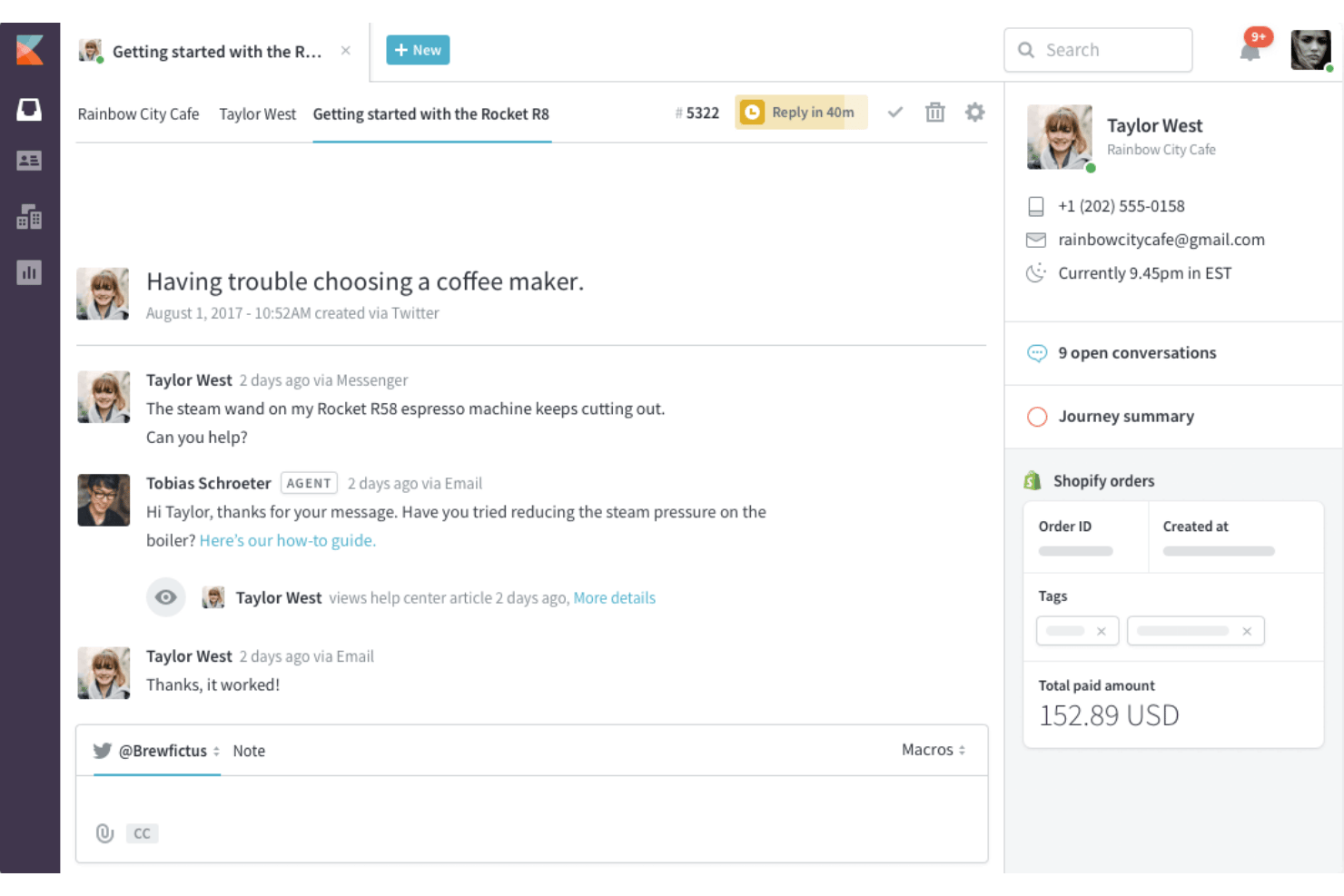Expand the Journey summary section

(1173, 417)
